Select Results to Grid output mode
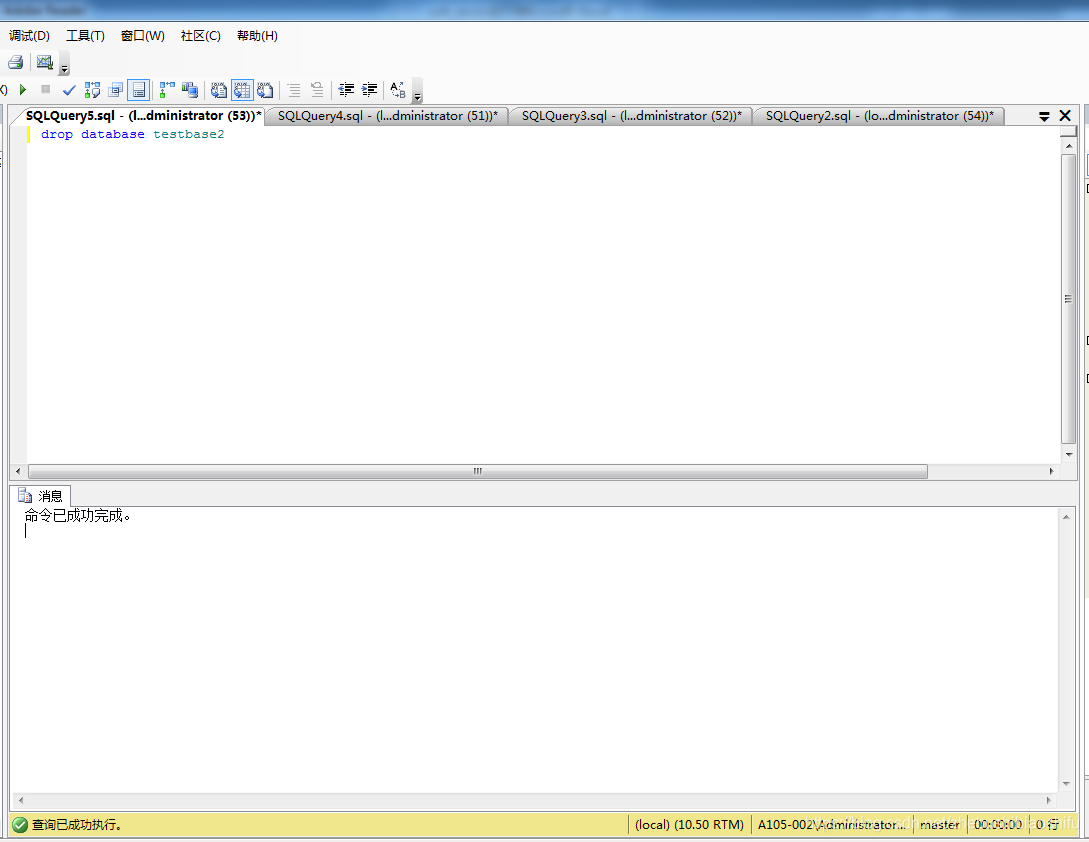 [x=242, y=90]
